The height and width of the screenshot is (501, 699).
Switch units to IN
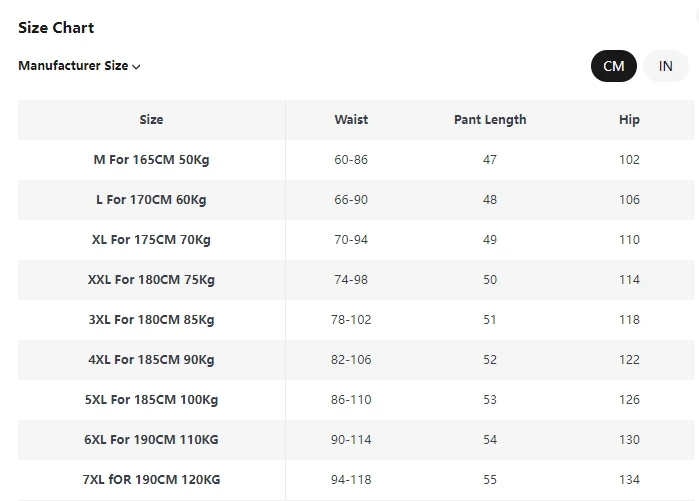pos(666,66)
